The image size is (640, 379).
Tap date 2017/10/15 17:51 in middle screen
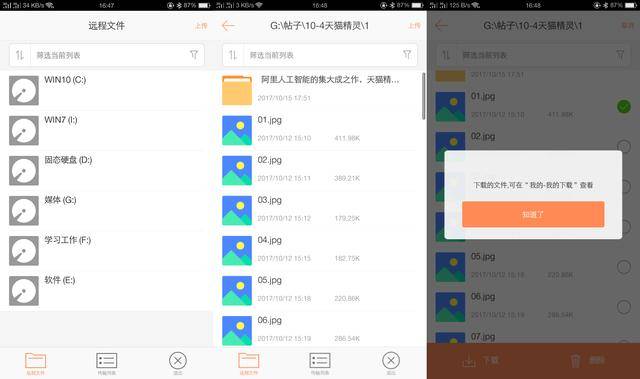click(x=284, y=98)
